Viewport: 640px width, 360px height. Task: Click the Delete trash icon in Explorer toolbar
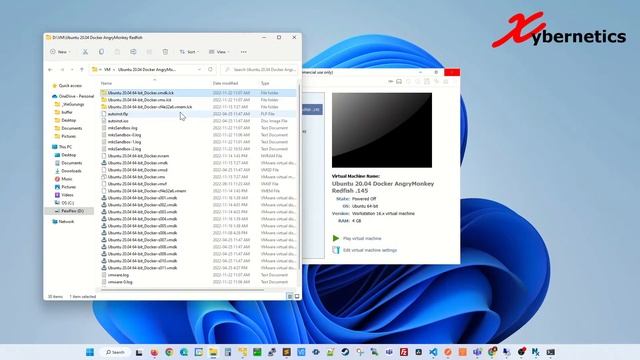[x=165, y=52]
